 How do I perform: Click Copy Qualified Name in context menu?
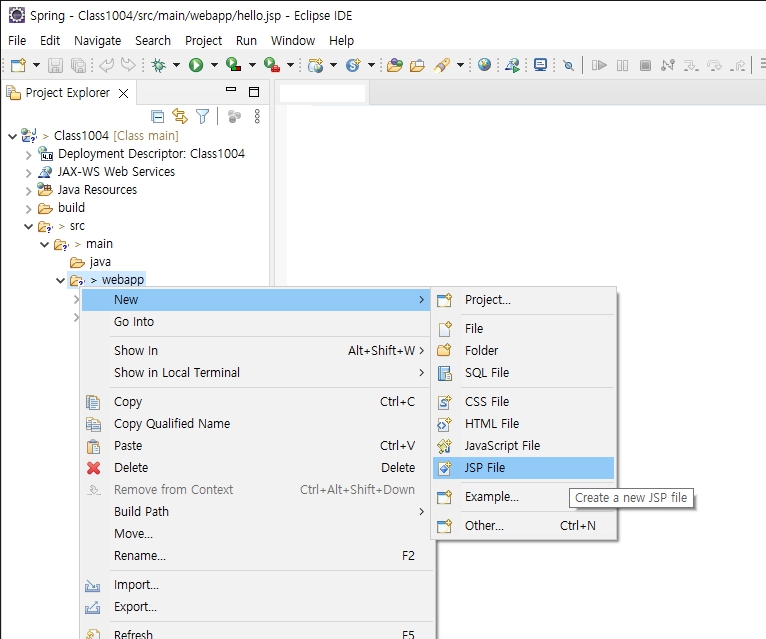point(256,424)
